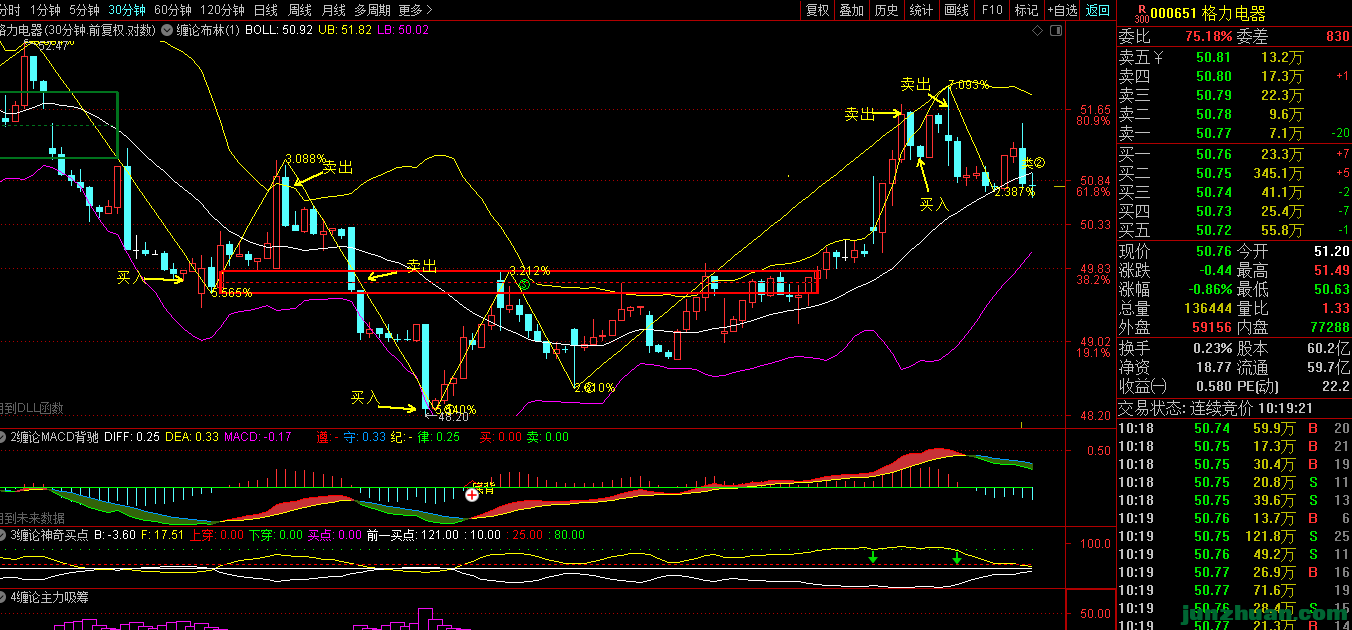
Task: Click stock name 格力电器 in quote panel
Action: point(1234,14)
